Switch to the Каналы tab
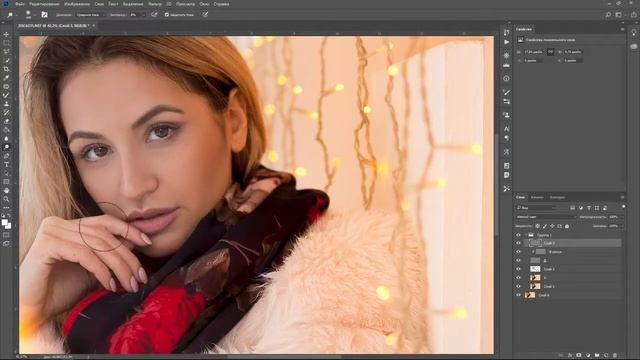The width and height of the screenshot is (640, 360). [537, 198]
